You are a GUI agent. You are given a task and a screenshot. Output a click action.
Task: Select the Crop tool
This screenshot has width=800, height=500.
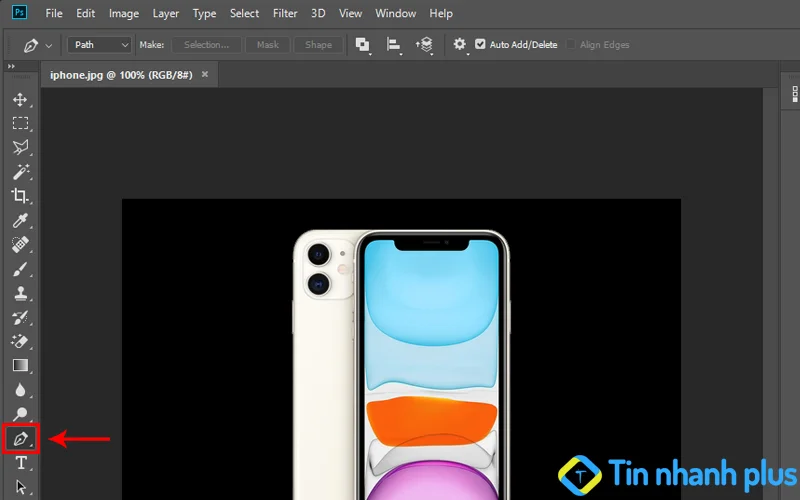pyautogui.click(x=20, y=196)
